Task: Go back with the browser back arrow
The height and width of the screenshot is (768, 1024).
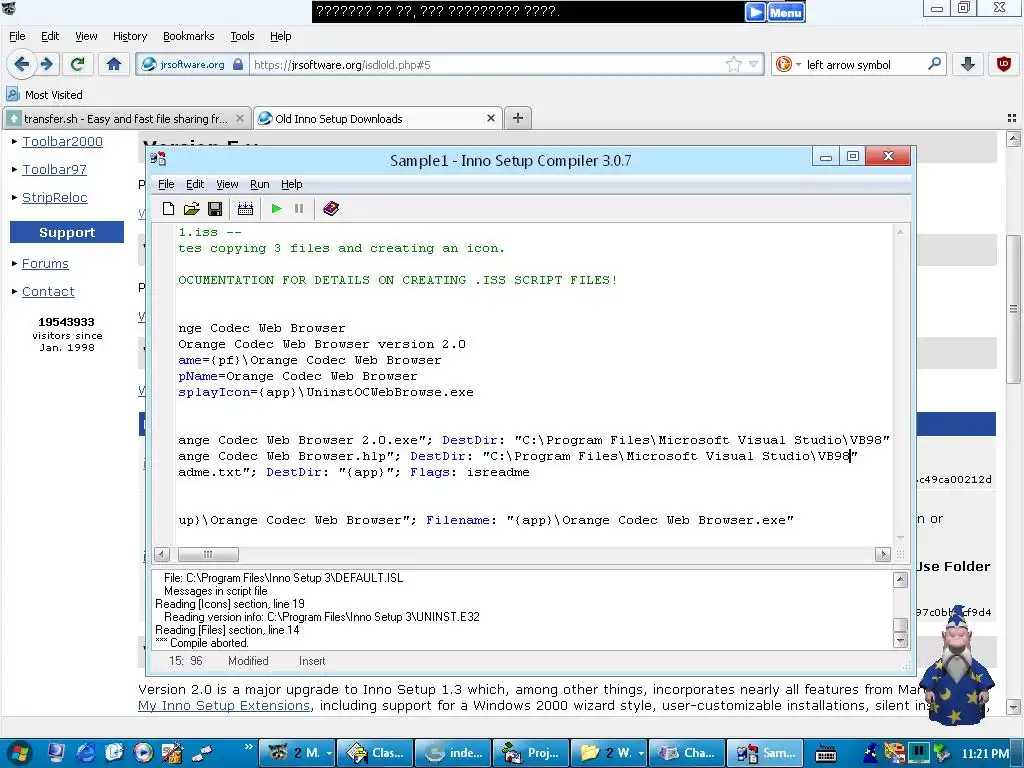Action: coord(20,64)
